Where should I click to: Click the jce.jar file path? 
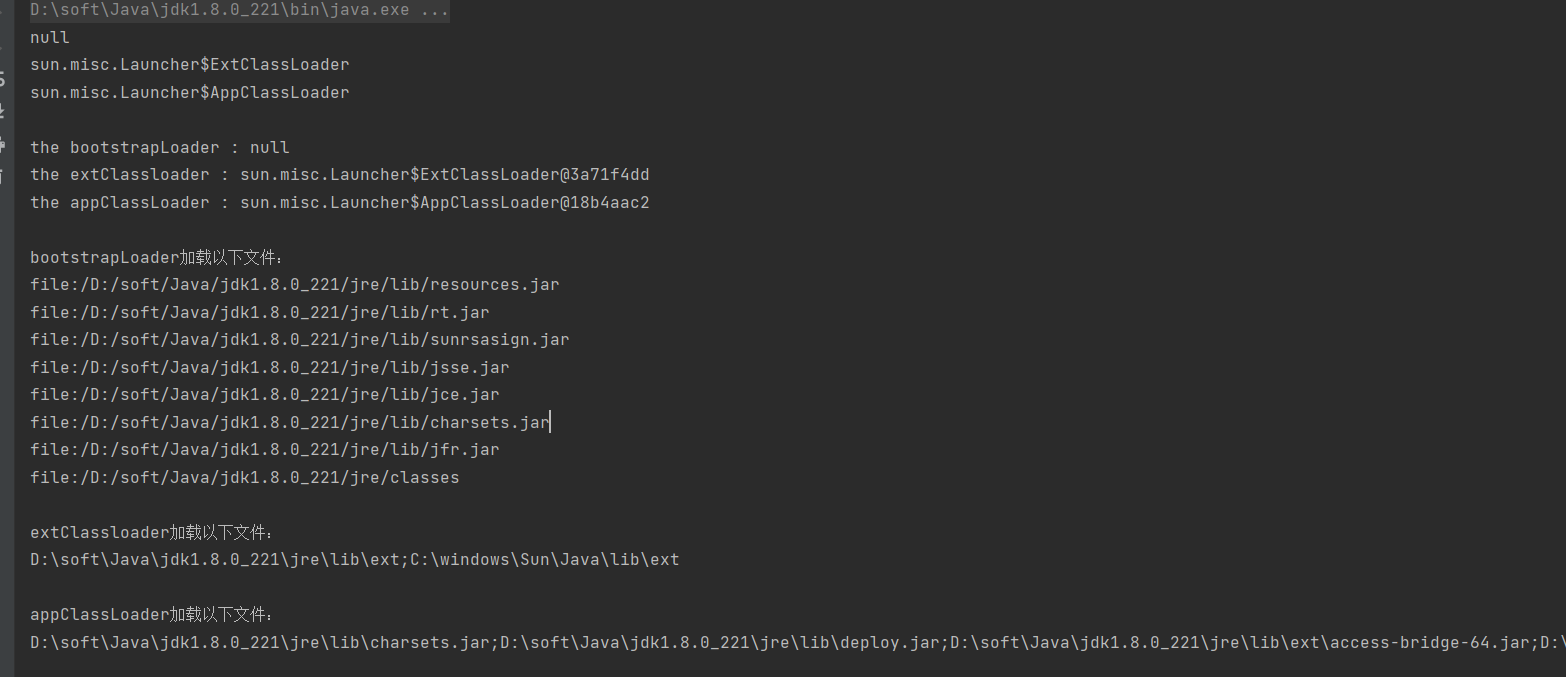pos(265,395)
